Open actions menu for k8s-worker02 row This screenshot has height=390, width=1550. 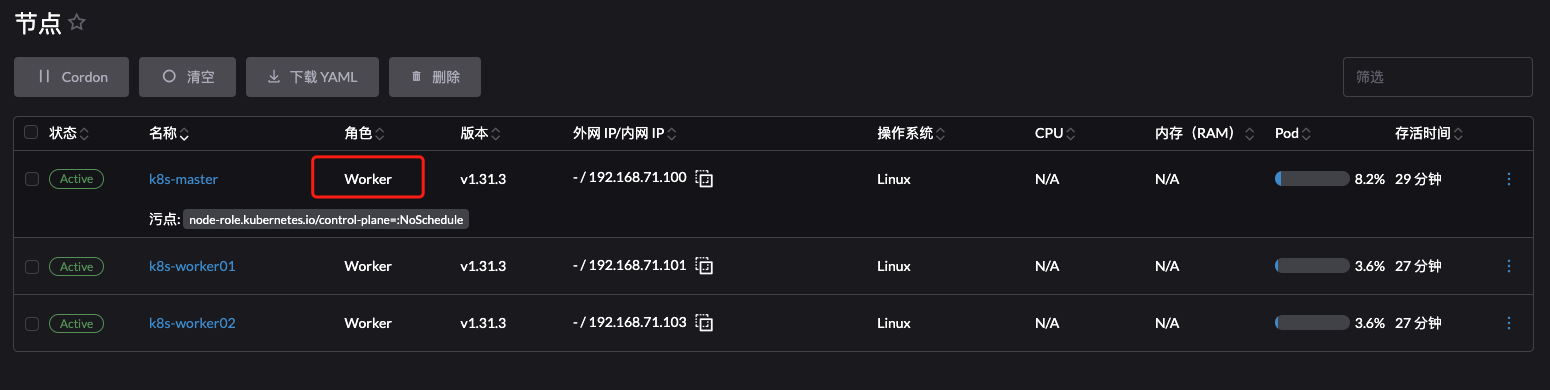pos(1509,323)
